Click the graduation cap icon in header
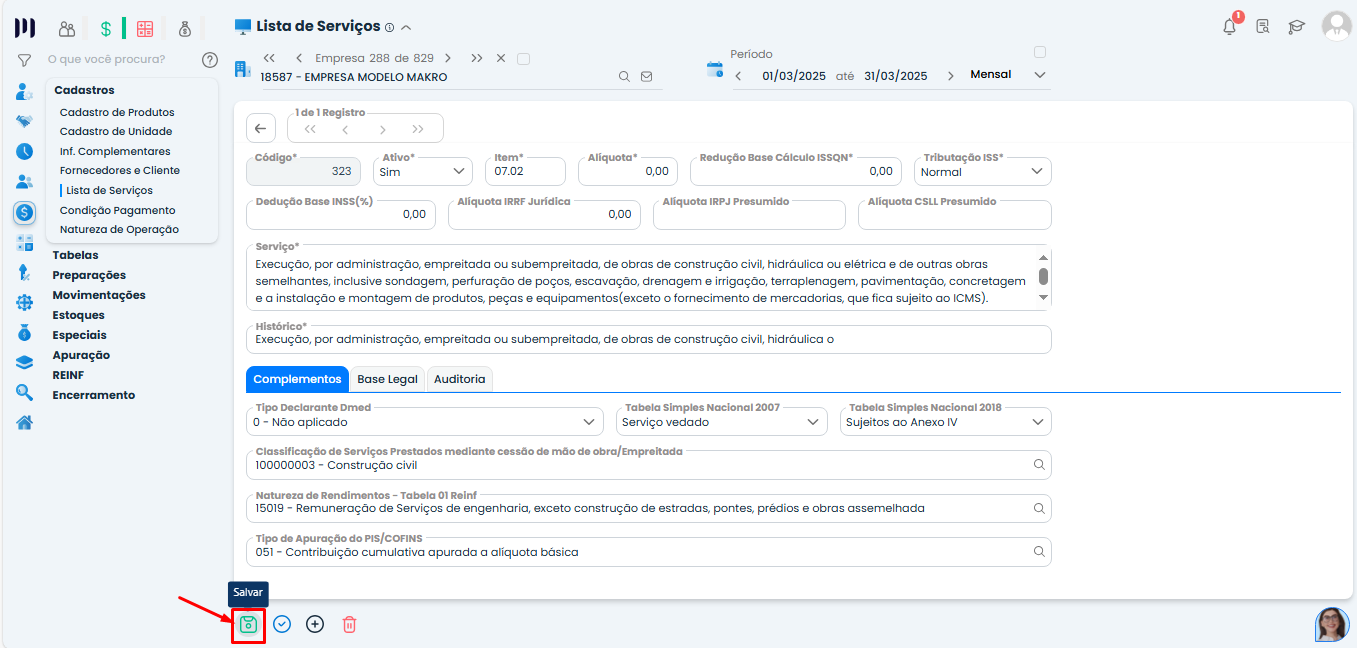Image resolution: width=1357 pixels, height=648 pixels. (x=1297, y=27)
